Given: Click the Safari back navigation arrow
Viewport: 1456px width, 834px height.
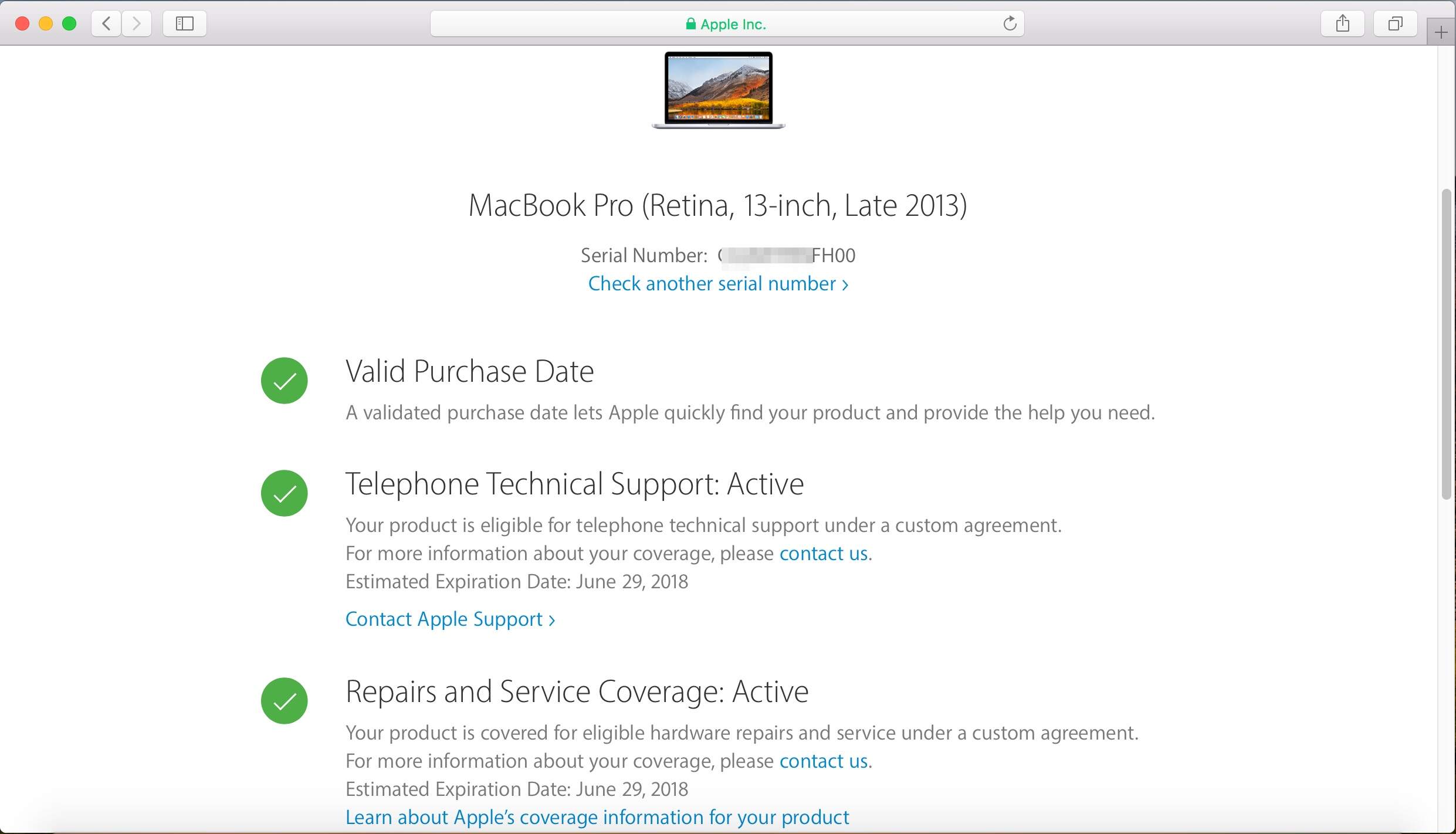Looking at the screenshot, I should (106, 23).
